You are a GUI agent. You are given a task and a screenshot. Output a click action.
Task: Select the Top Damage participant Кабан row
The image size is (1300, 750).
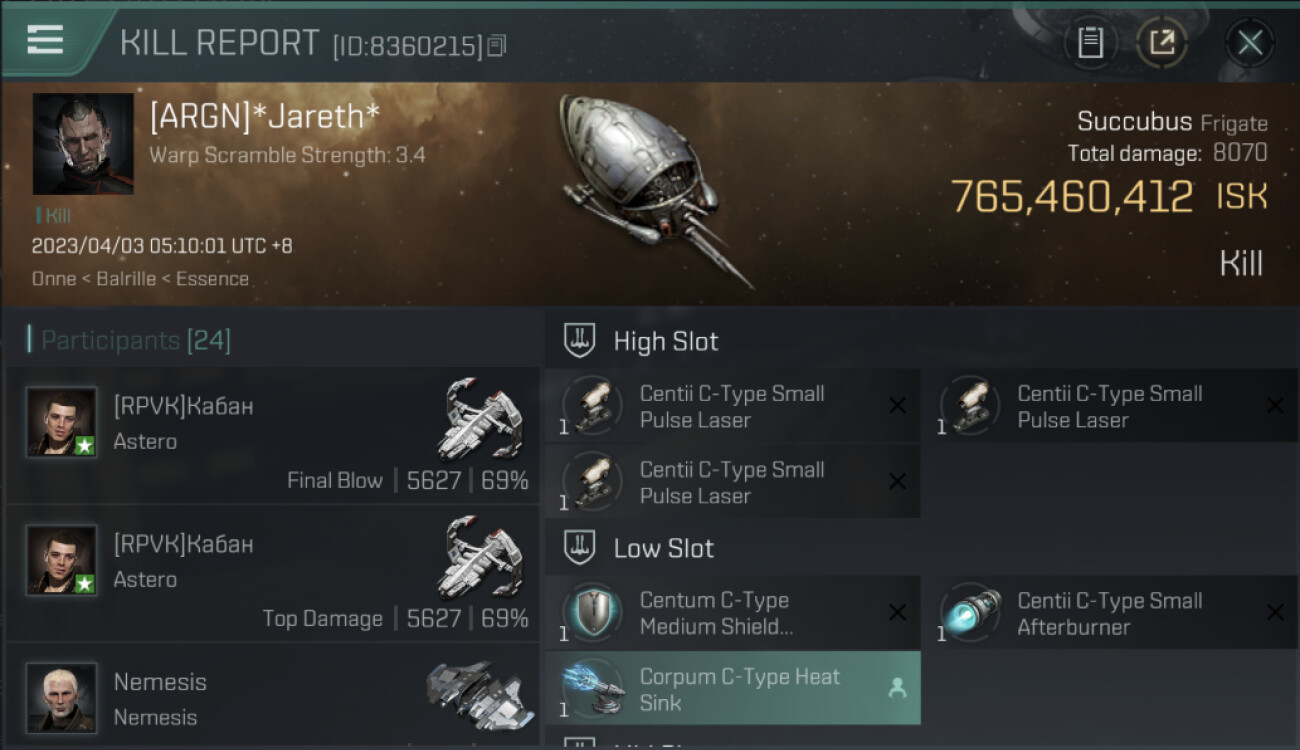[x=272, y=573]
